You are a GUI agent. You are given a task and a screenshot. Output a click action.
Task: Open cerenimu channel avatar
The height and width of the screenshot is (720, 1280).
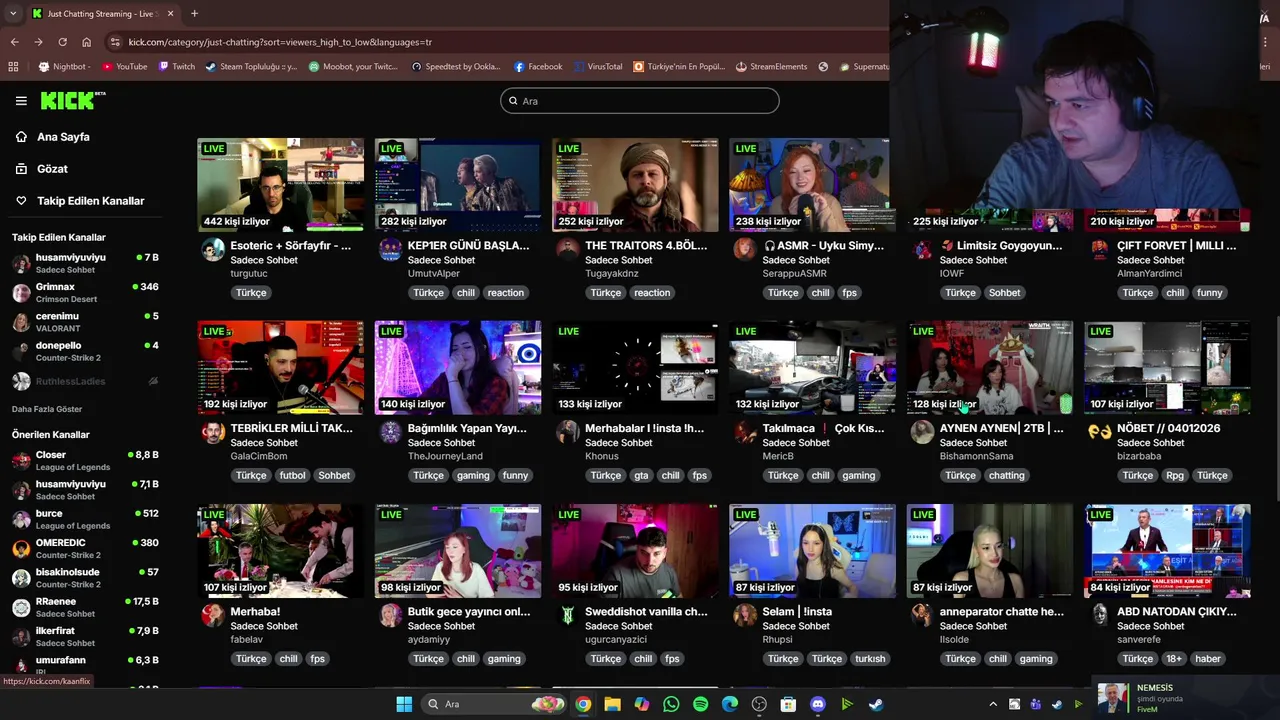(21, 322)
